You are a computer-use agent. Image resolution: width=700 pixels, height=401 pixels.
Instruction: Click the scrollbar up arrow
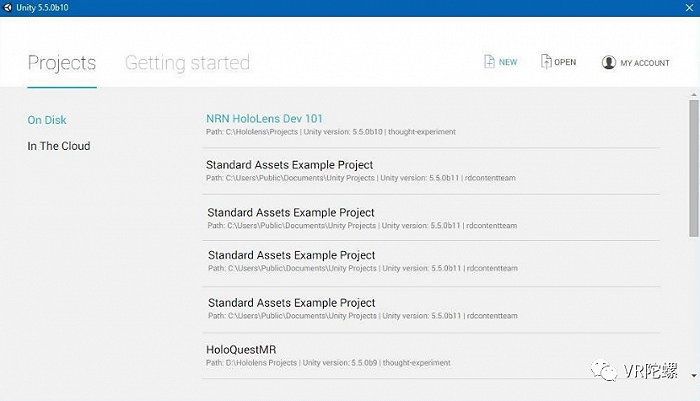[x=693, y=94]
